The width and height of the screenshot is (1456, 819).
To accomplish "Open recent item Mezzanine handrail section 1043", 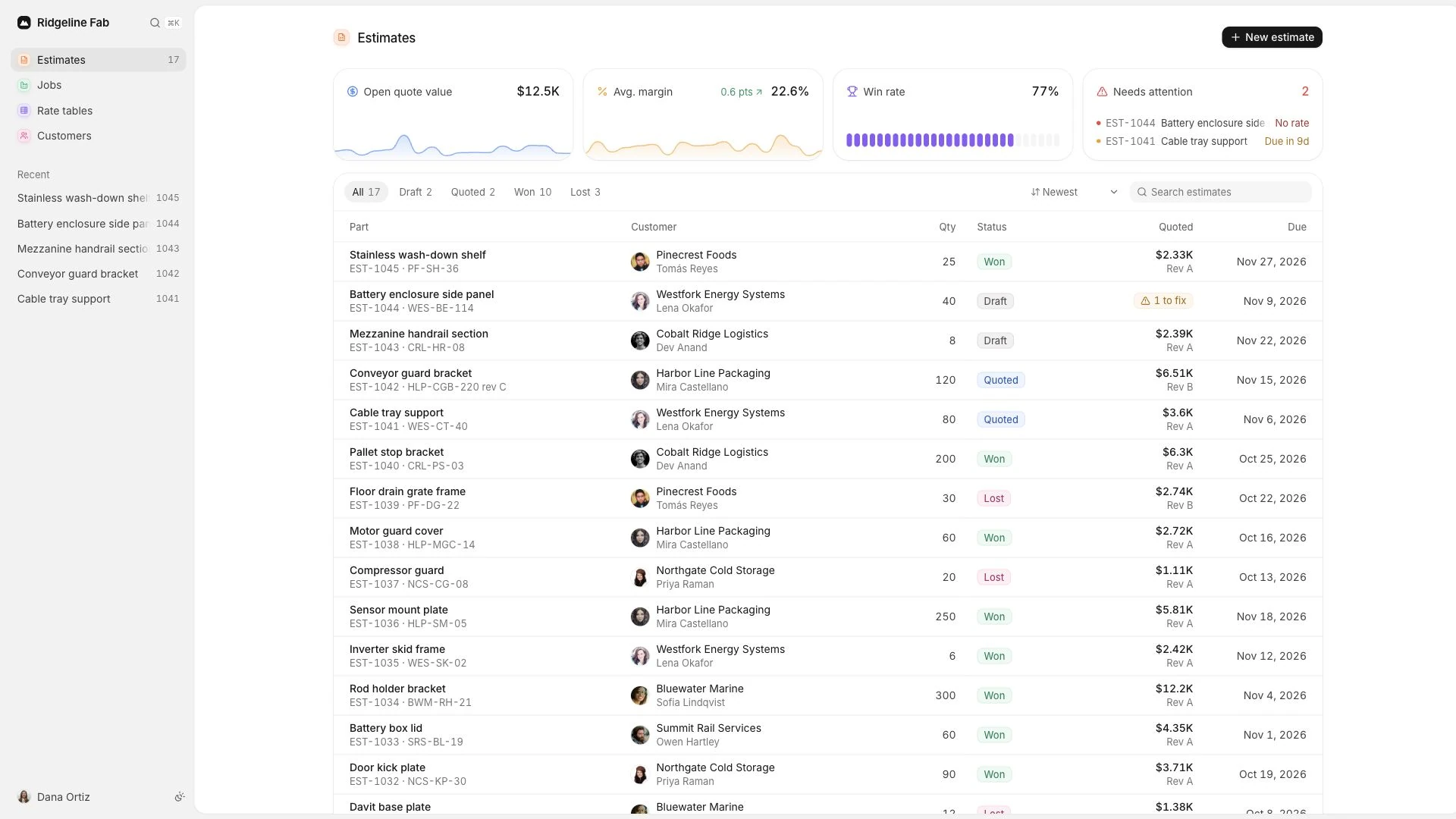I will pyautogui.click(x=99, y=249).
